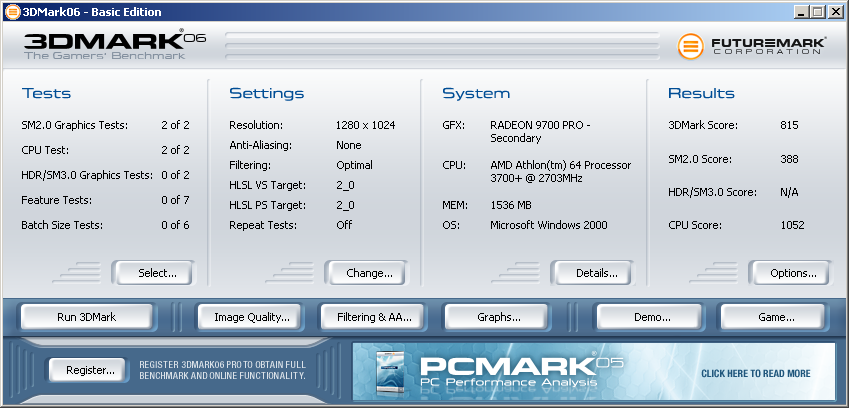Click the CPU Score value 1052
This screenshot has width=849, height=408.
pyautogui.click(x=792, y=225)
